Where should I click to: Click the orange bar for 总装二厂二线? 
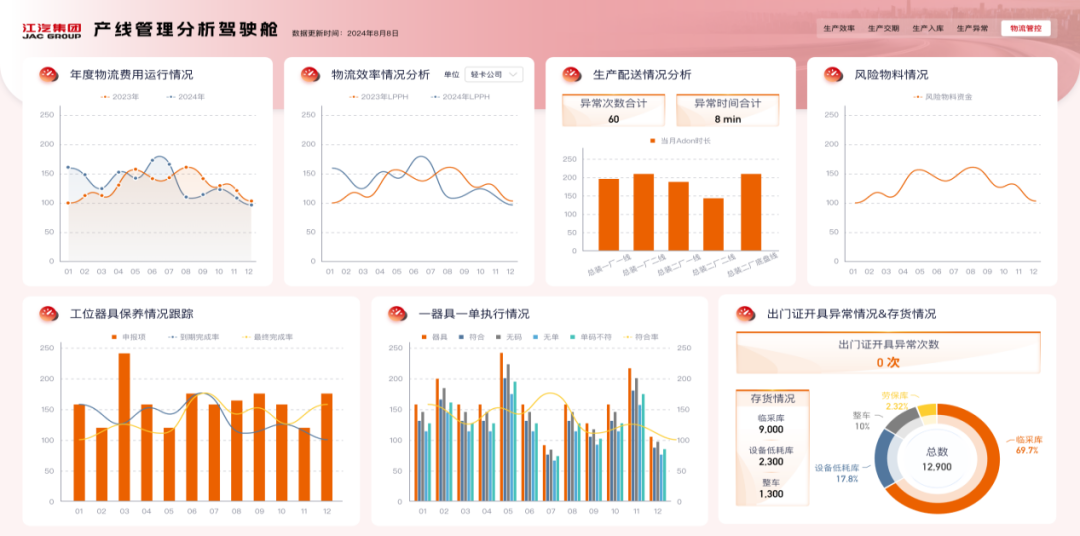[714, 224]
